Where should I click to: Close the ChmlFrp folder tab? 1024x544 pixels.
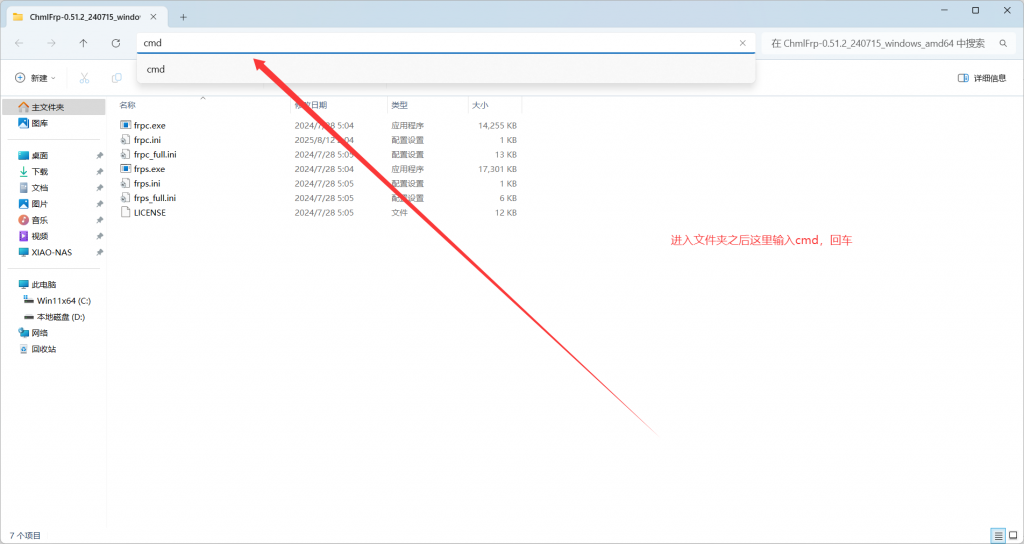click(155, 17)
